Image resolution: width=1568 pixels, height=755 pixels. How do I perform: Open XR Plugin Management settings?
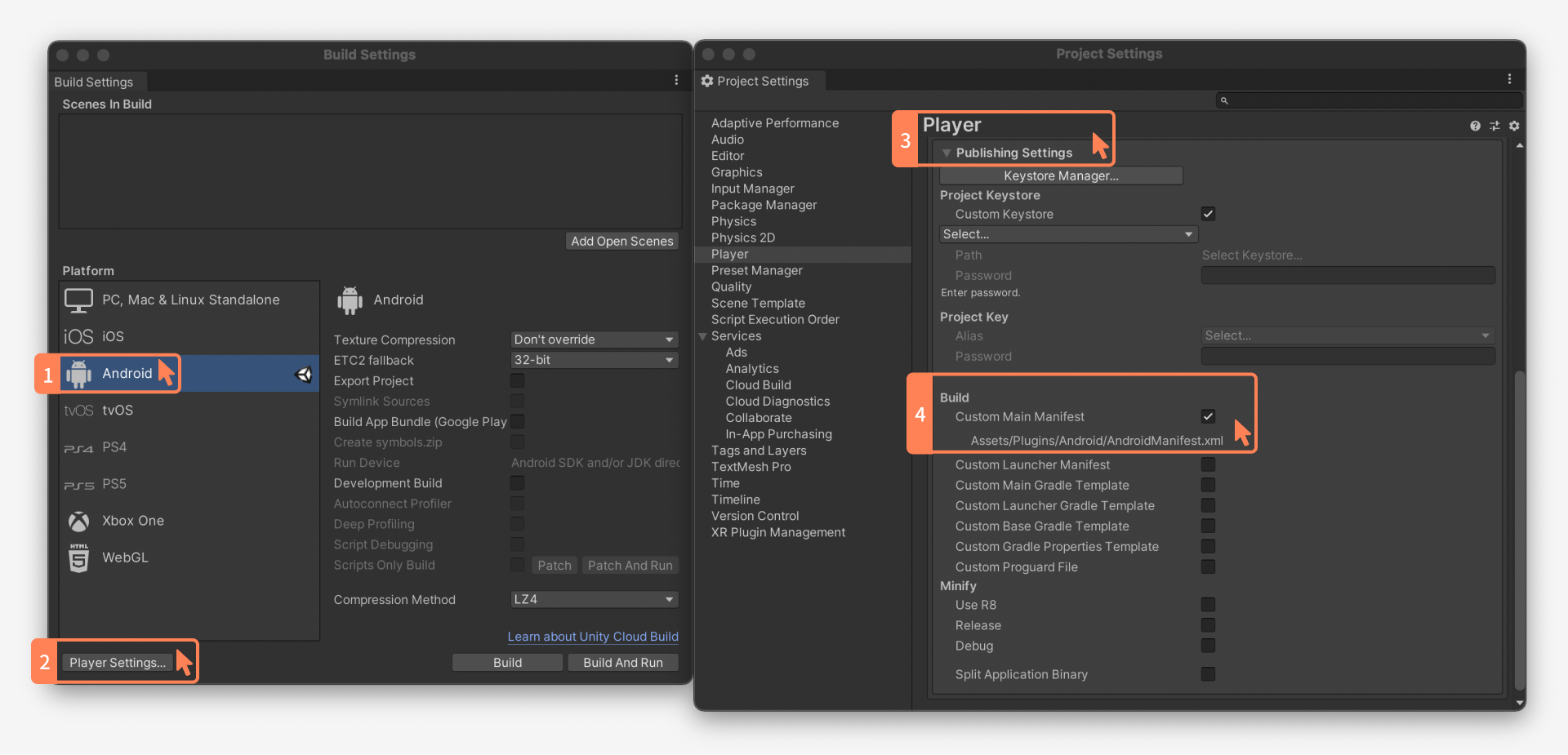[x=778, y=532]
